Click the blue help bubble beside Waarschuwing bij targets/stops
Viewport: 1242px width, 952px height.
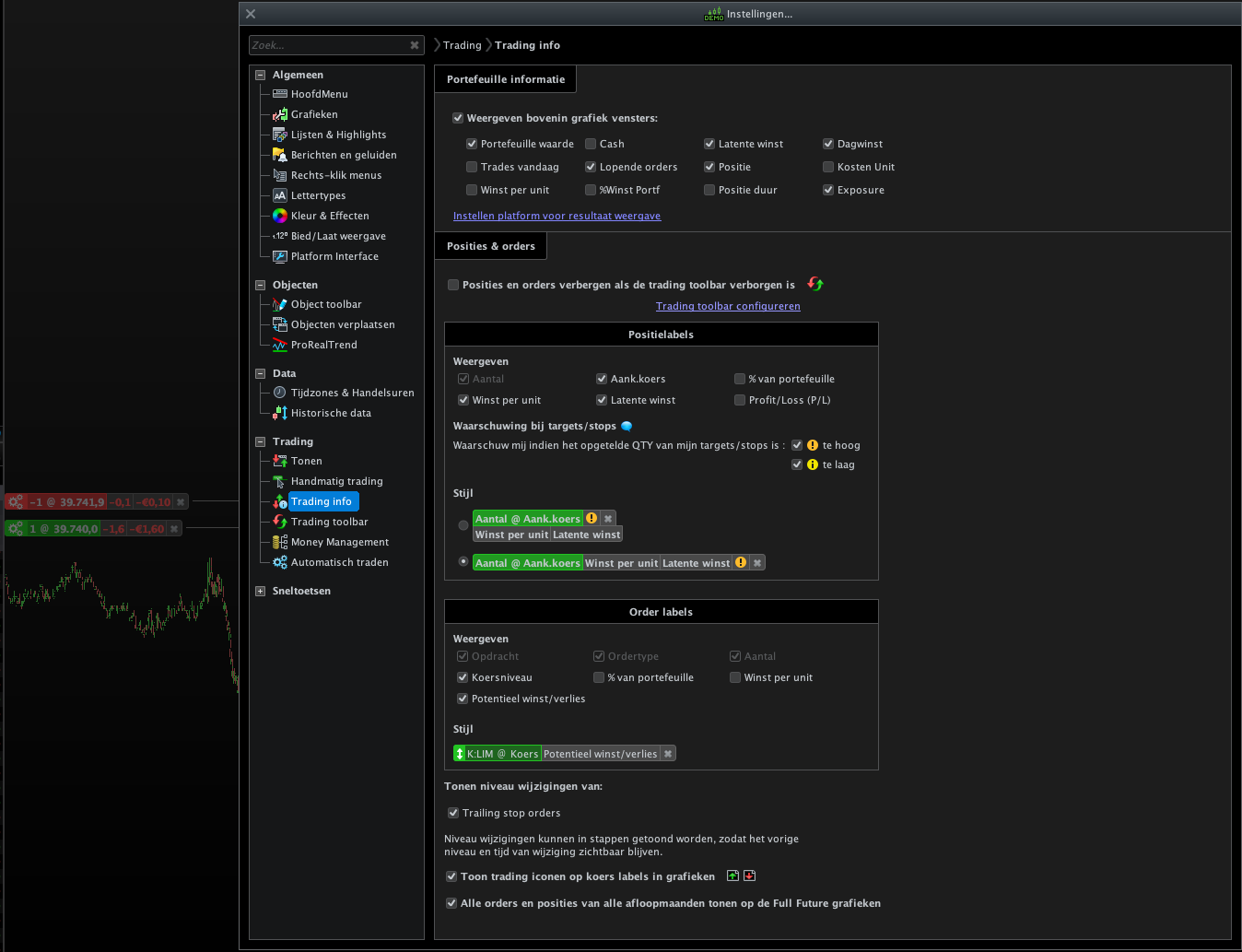pos(627,426)
